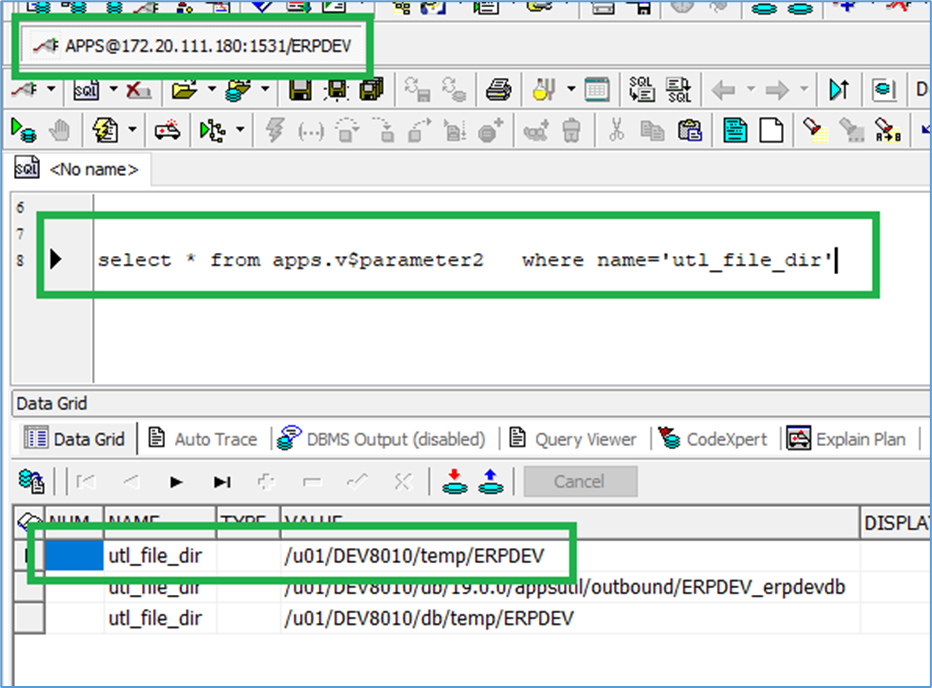Image resolution: width=932 pixels, height=688 pixels.
Task: Click the printer icon in the toolbar
Action: pyautogui.click(x=498, y=90)
